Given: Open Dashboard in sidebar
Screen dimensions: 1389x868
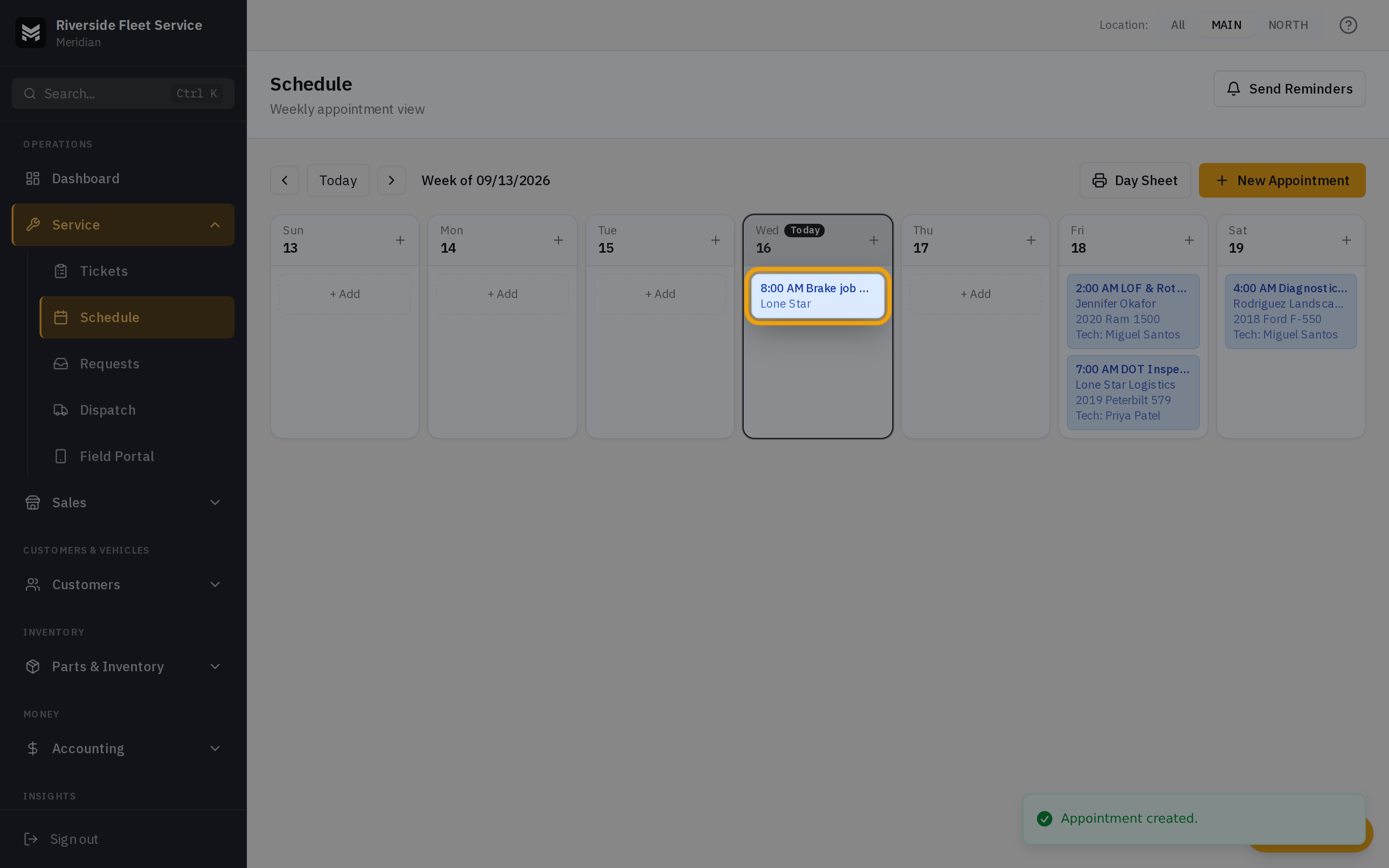Looking at the screenshot, I should pyautogui.click(x=123, y=178).
